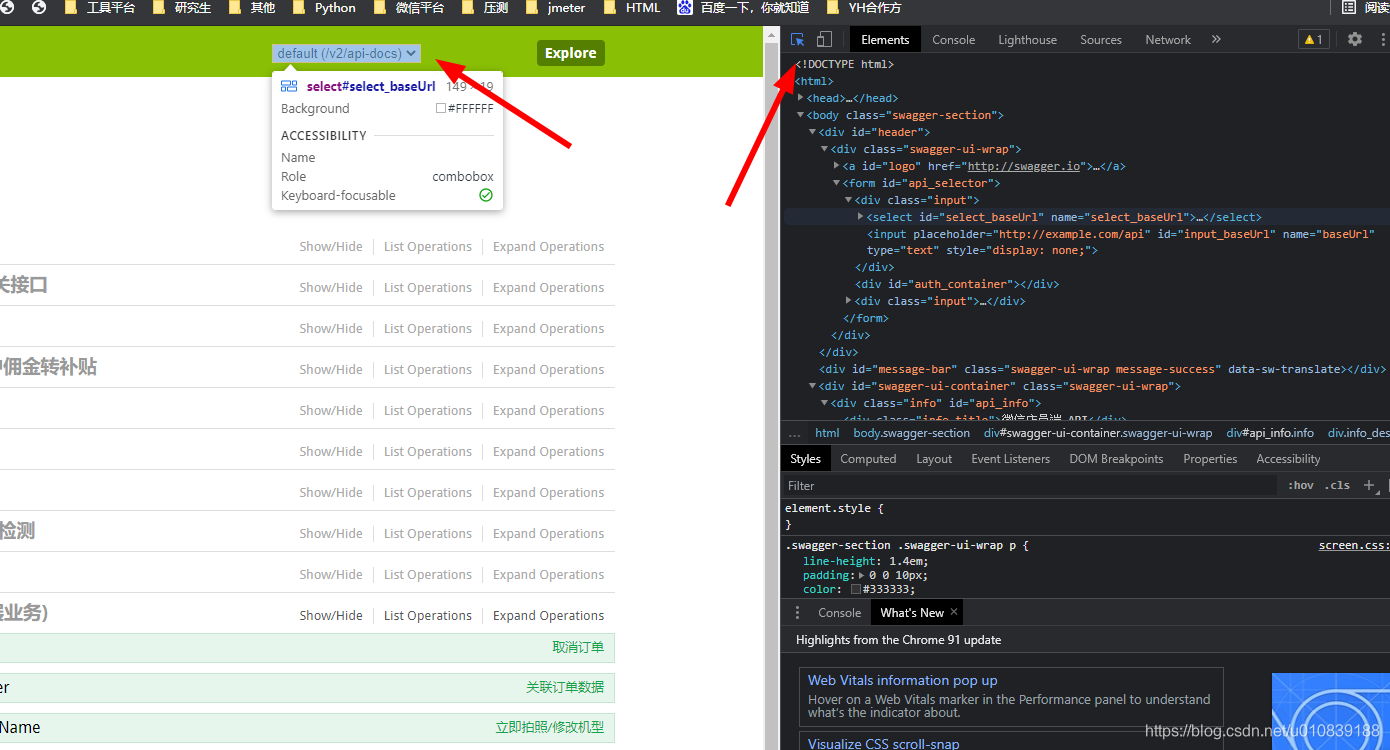Expand the a id logo node

837,166
